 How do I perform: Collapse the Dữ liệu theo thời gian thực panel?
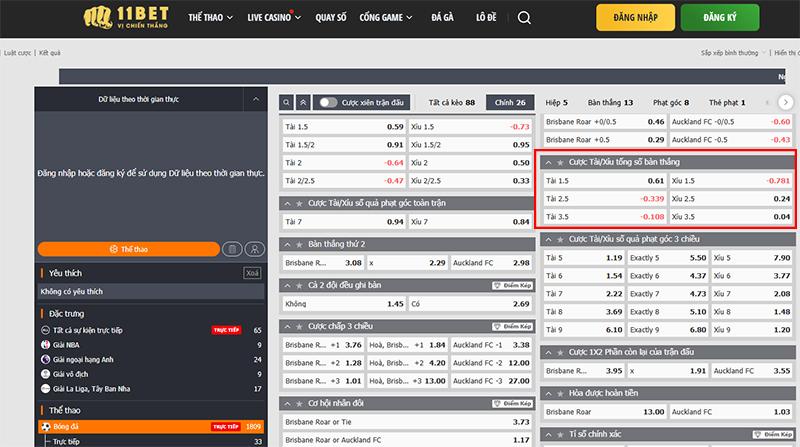pos(257,100)
